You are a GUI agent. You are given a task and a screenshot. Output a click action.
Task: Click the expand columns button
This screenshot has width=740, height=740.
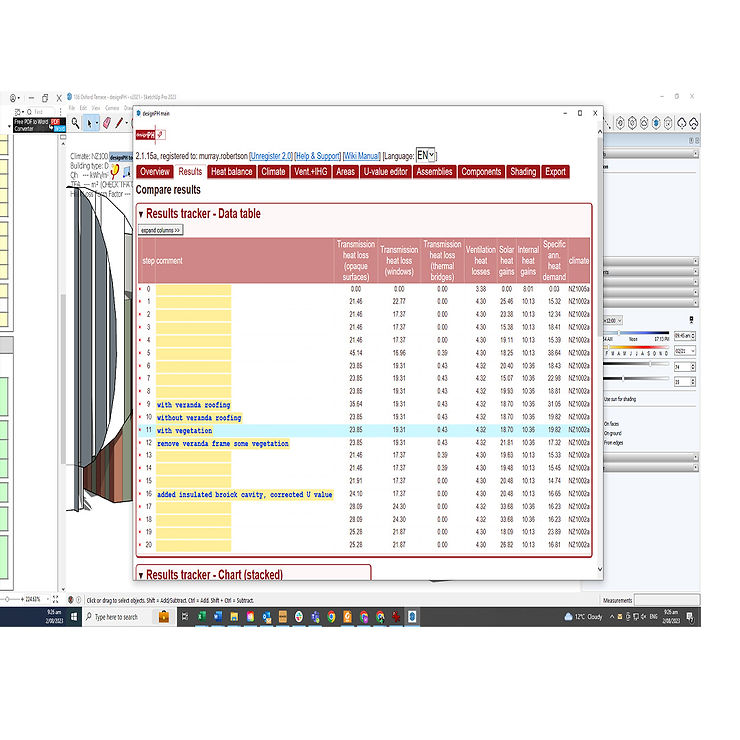tap(160, 230)
